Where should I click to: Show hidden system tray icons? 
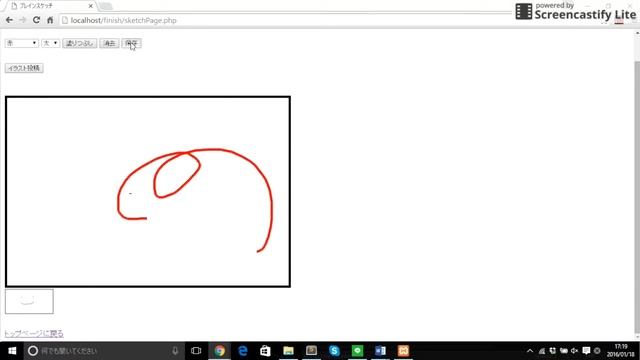(530, 351)
